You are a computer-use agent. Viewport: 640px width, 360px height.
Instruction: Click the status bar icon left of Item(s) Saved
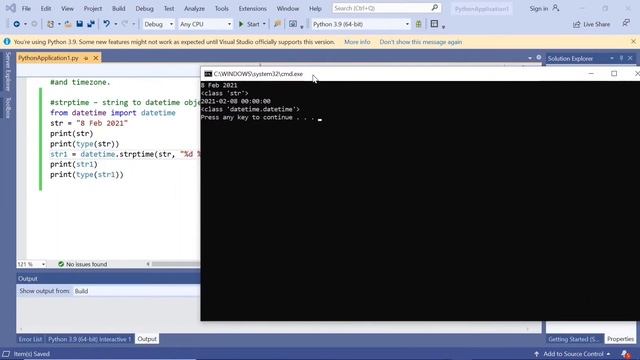pyautogui.click(x=6, y=354)
